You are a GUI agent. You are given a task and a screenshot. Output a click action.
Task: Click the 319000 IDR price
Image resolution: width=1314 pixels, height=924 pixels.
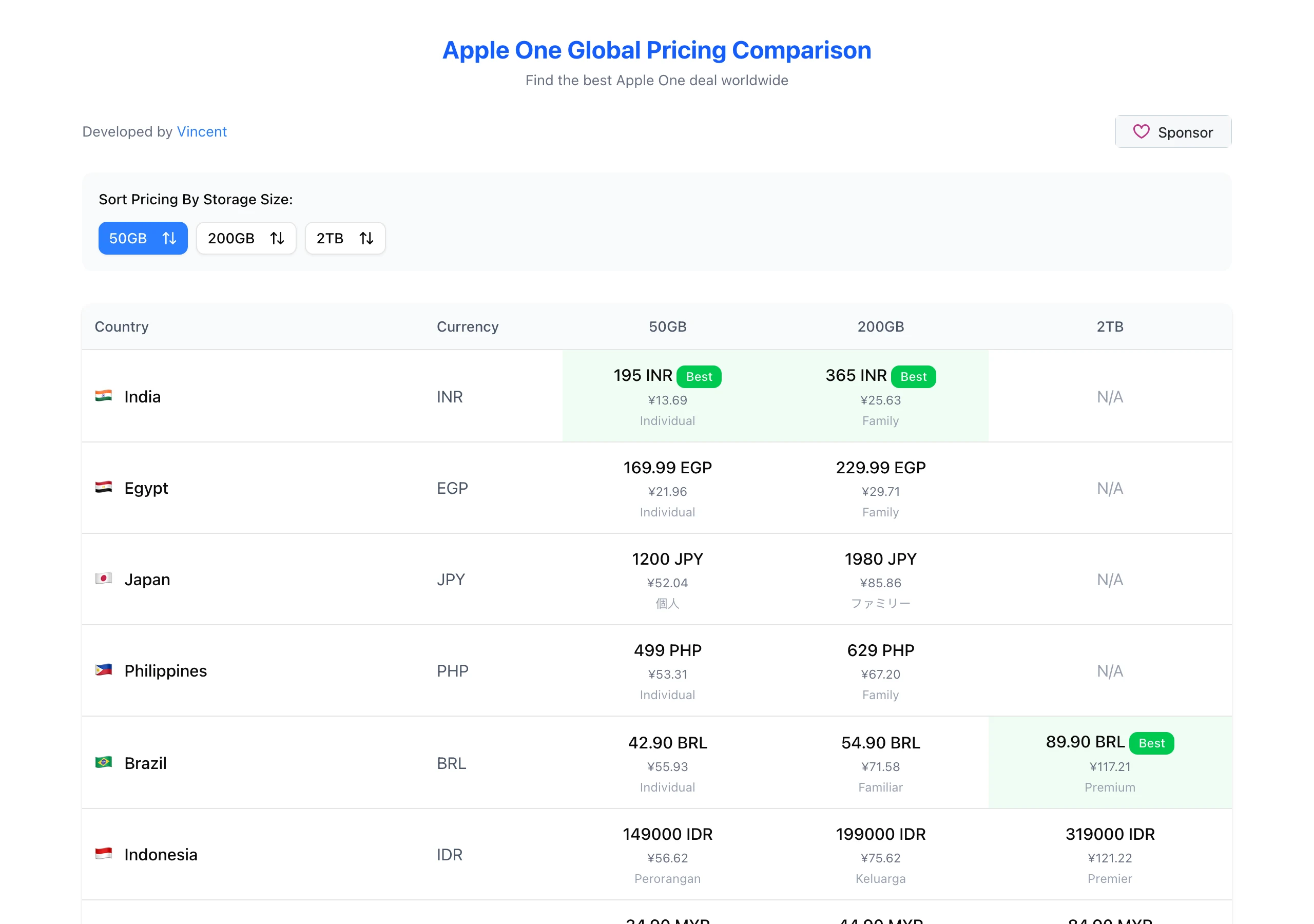tap(1110, 834)
